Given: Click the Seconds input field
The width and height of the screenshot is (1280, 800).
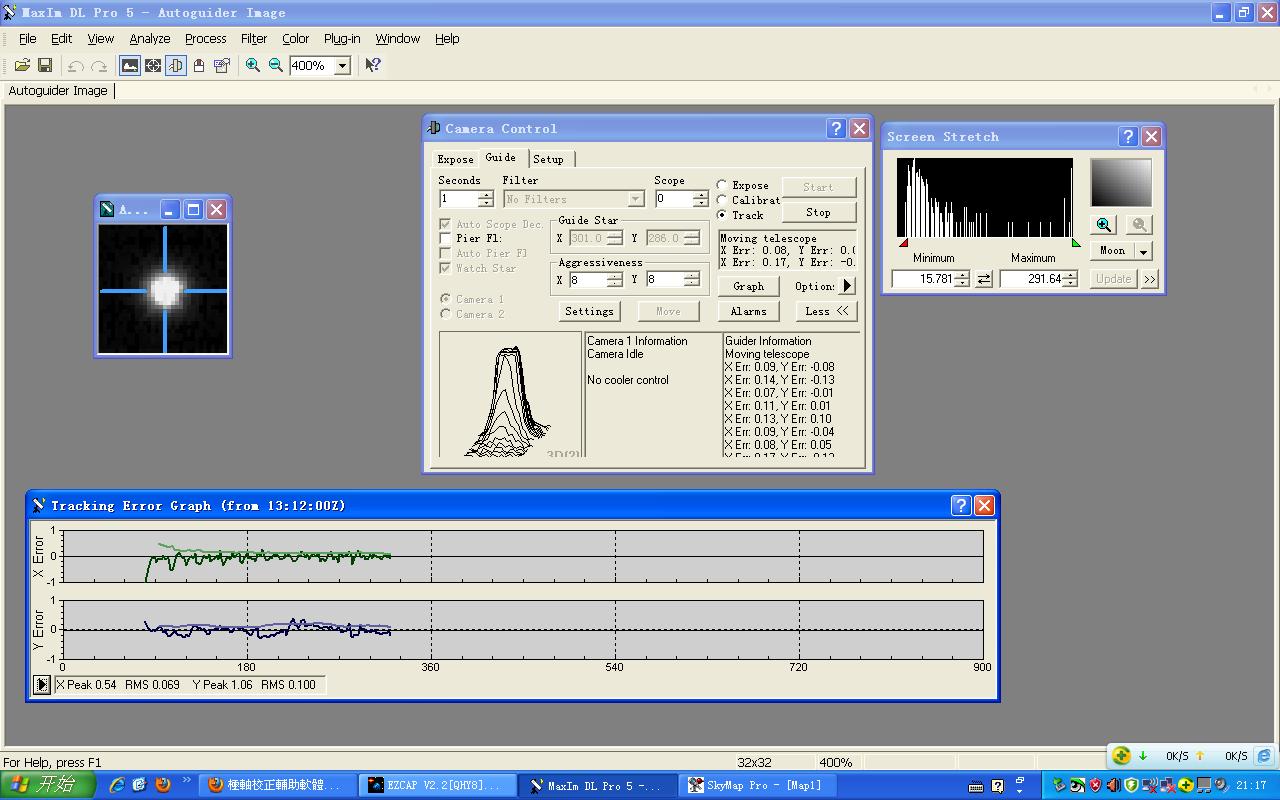Looking at the screenshot, I should 458,199.
